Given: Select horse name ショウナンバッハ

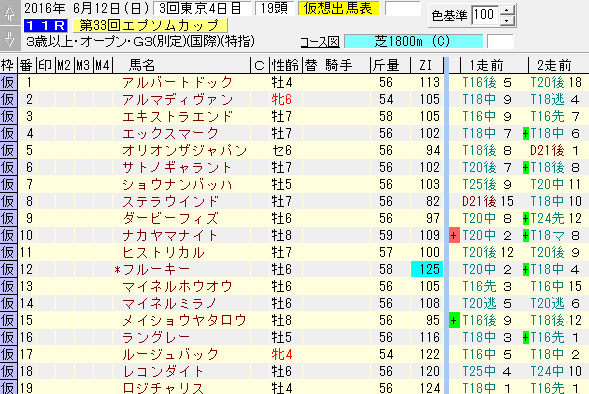Looking at the screenshot, I should click(x=177, y=184).
